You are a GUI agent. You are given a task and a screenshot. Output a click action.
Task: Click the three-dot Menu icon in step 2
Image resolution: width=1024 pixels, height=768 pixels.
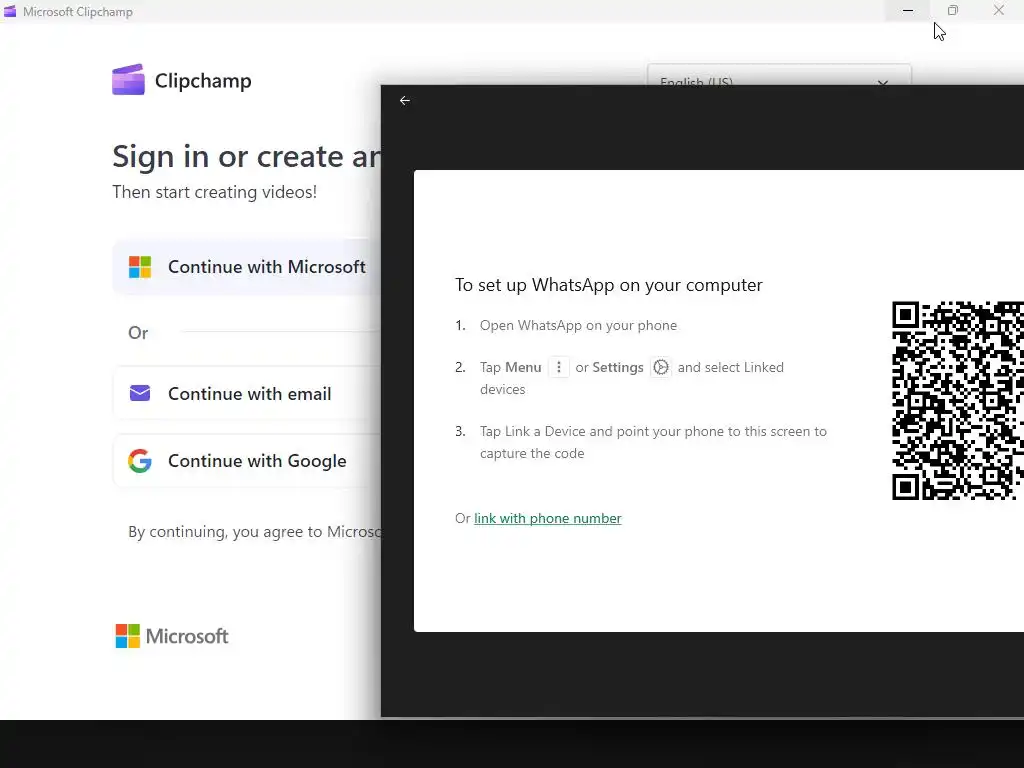click(x=558, y=367)
